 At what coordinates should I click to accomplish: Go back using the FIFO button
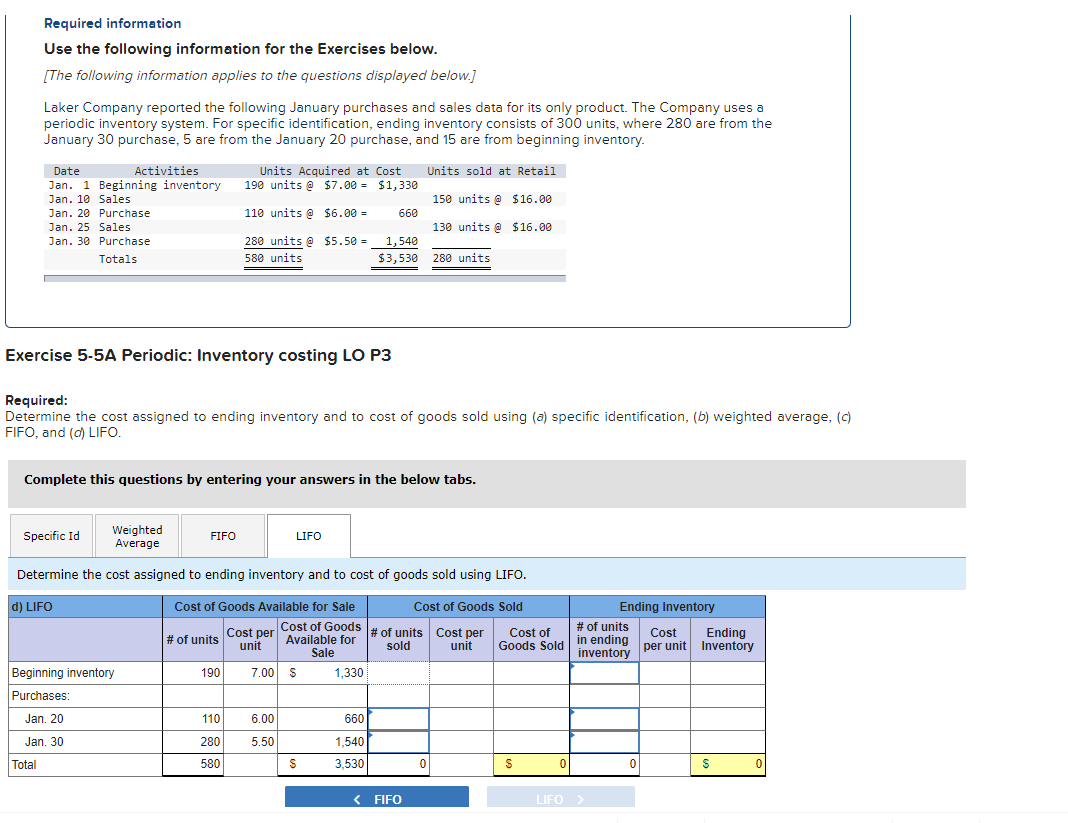[377, 797]
